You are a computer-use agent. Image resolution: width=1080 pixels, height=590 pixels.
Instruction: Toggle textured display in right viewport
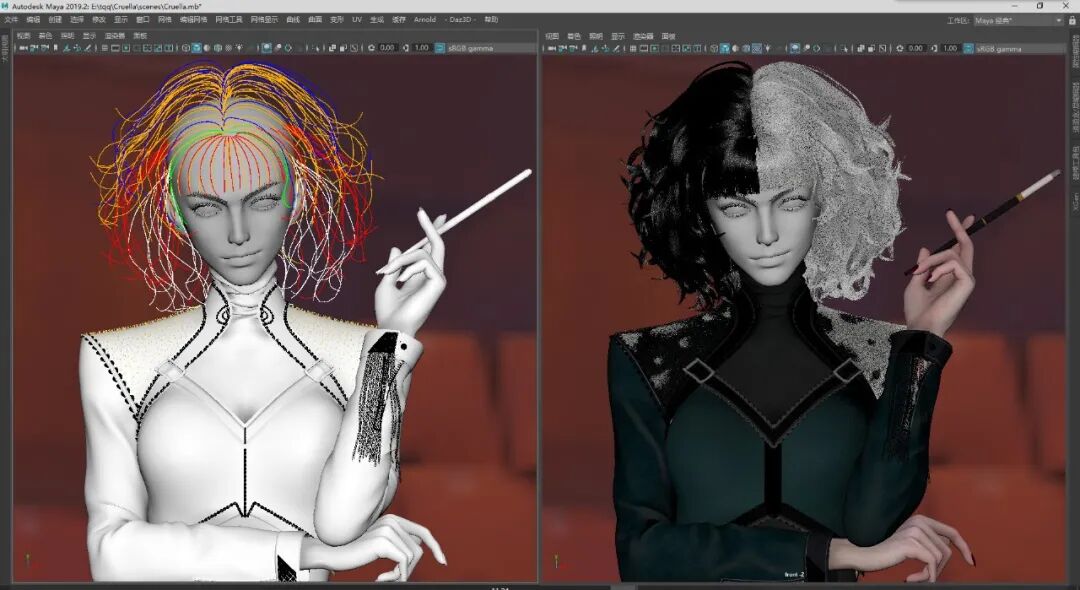pyautogui.click(x=756, y=49)
